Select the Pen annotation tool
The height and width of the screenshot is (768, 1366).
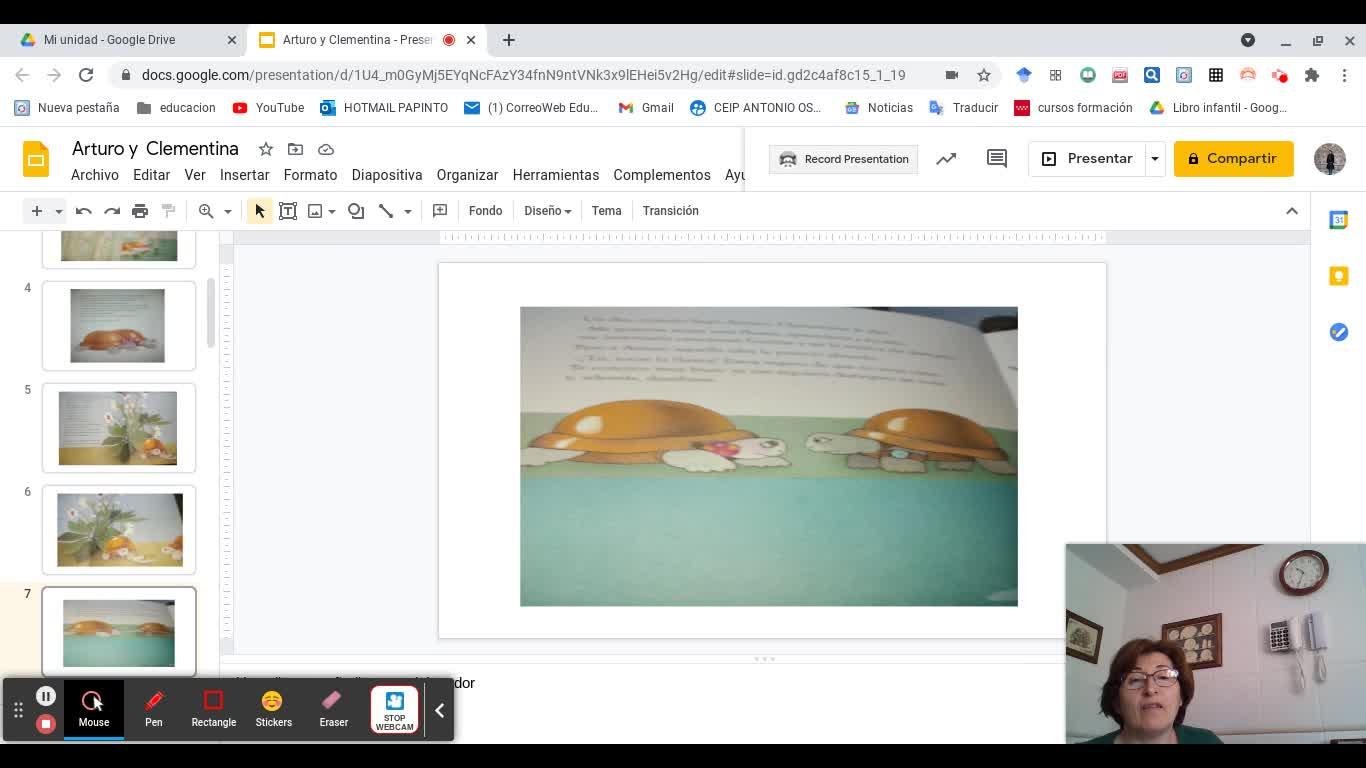point(154,709)
